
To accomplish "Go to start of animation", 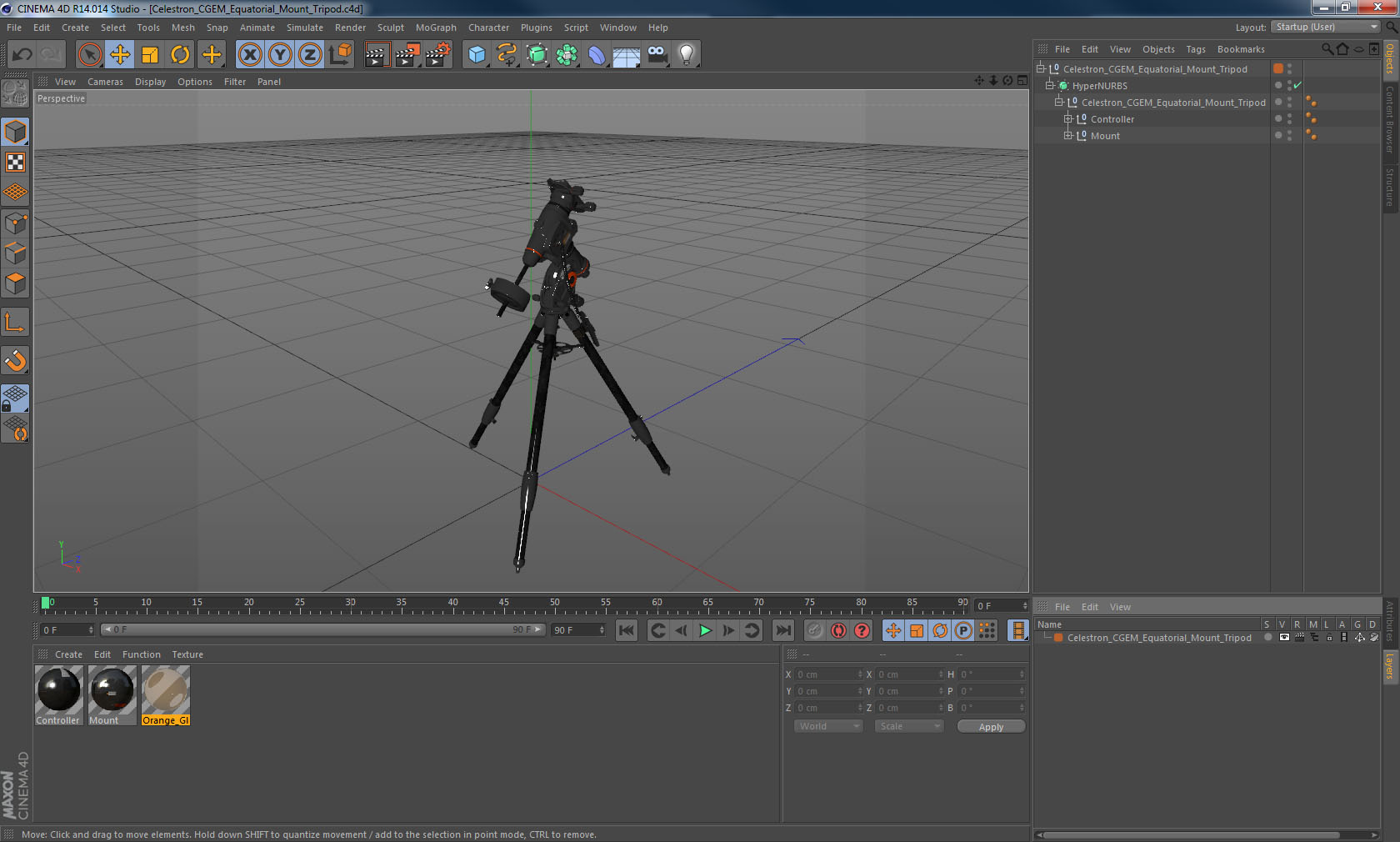I will tap(627, 630).
